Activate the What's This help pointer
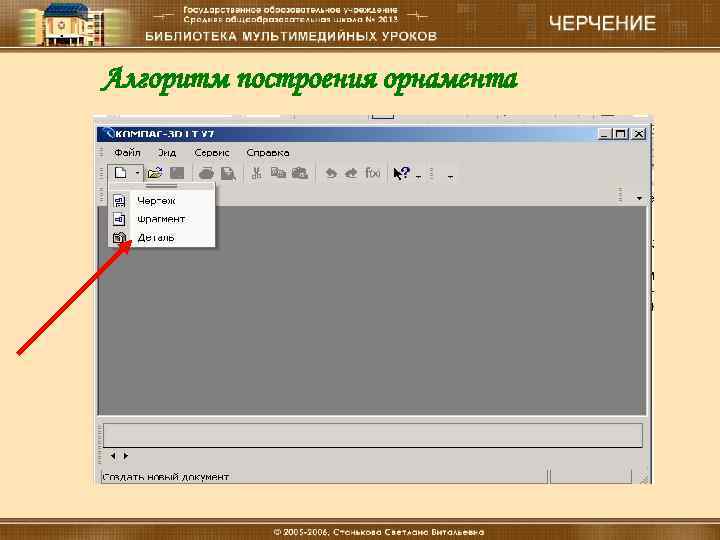 tap(401, 173)
